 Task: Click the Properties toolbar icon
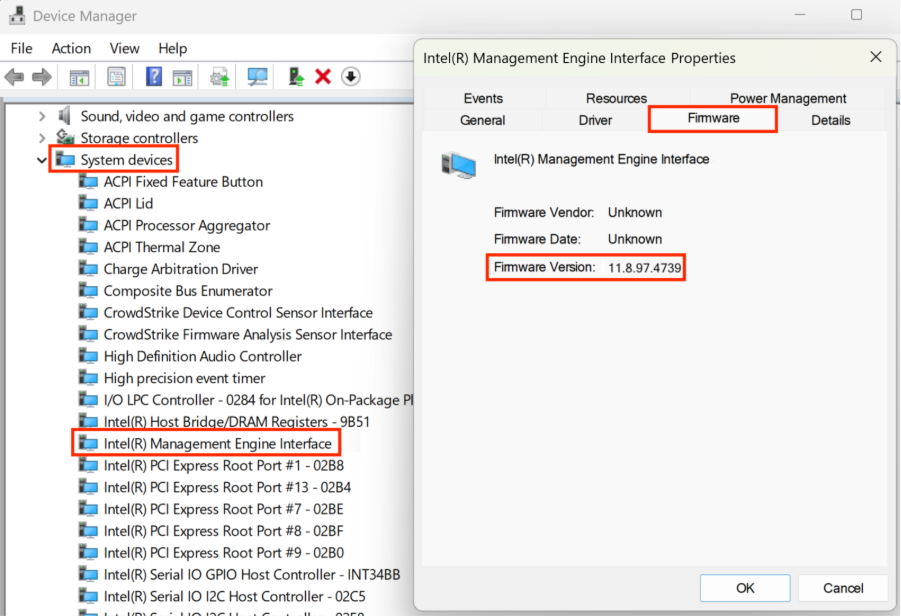tap(117, 77)
